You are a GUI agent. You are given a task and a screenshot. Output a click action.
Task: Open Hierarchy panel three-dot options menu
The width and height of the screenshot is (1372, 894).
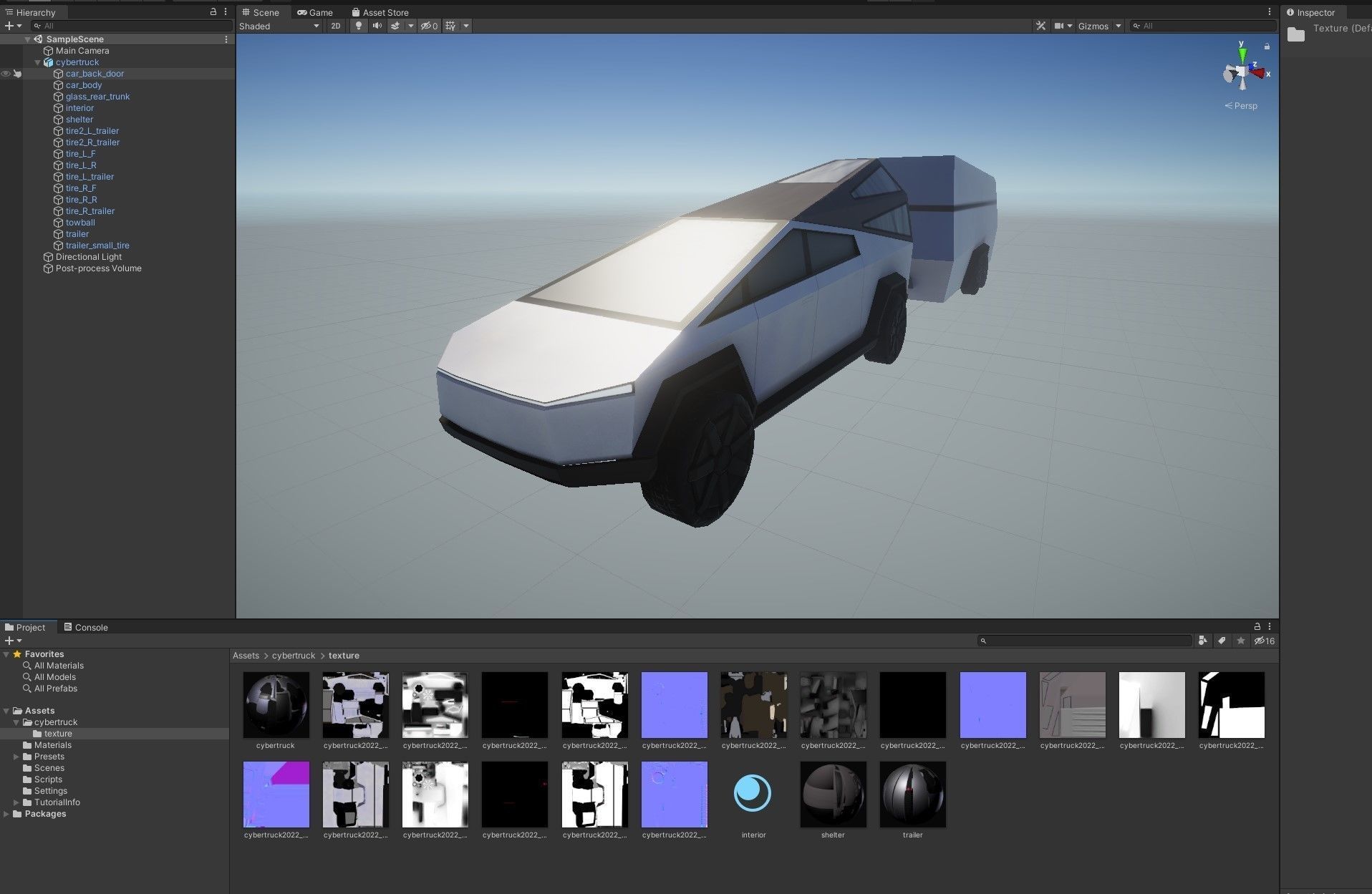click(226, 11)
